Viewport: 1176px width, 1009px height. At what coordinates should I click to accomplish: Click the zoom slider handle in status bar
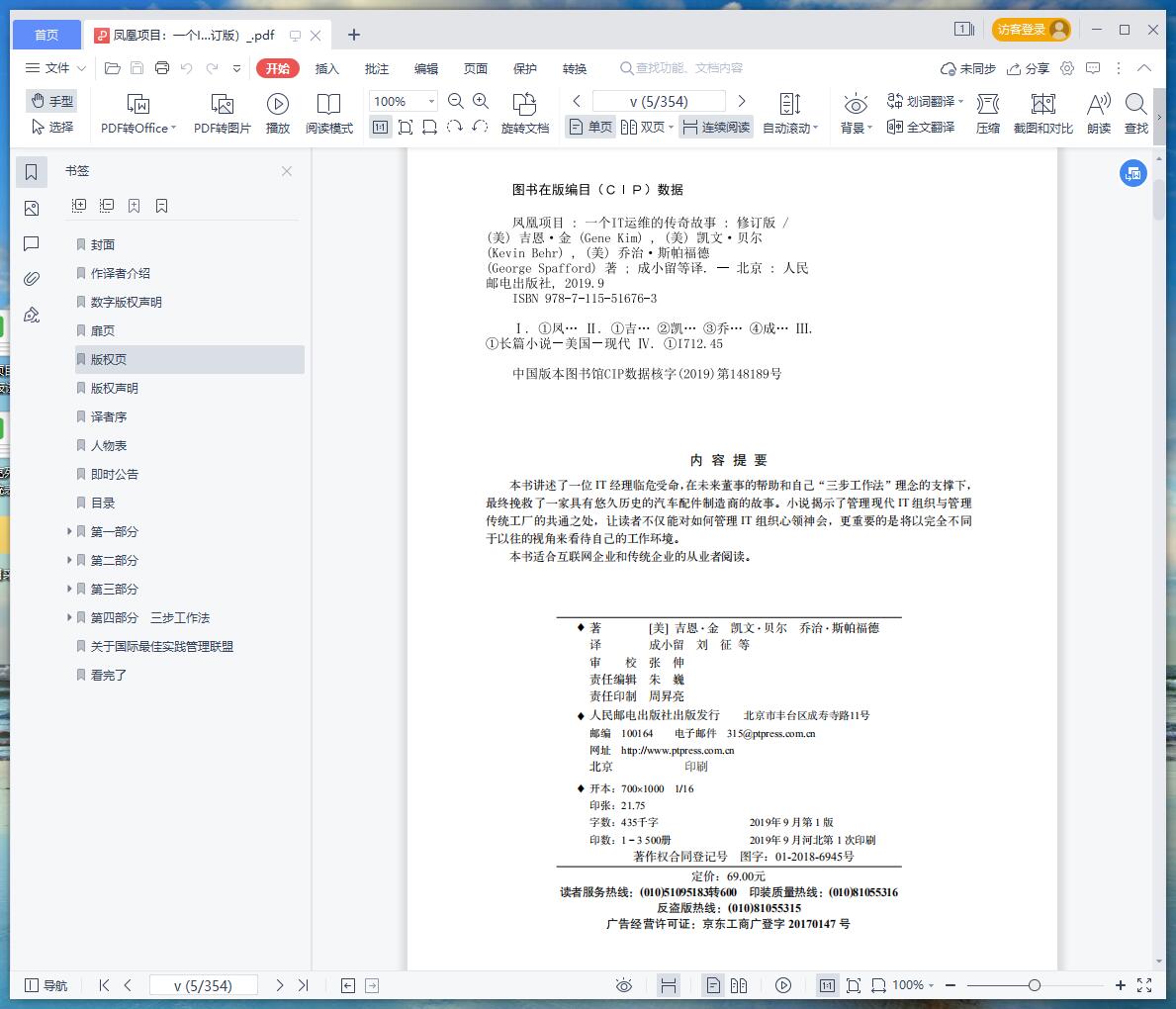[1035, 985]
